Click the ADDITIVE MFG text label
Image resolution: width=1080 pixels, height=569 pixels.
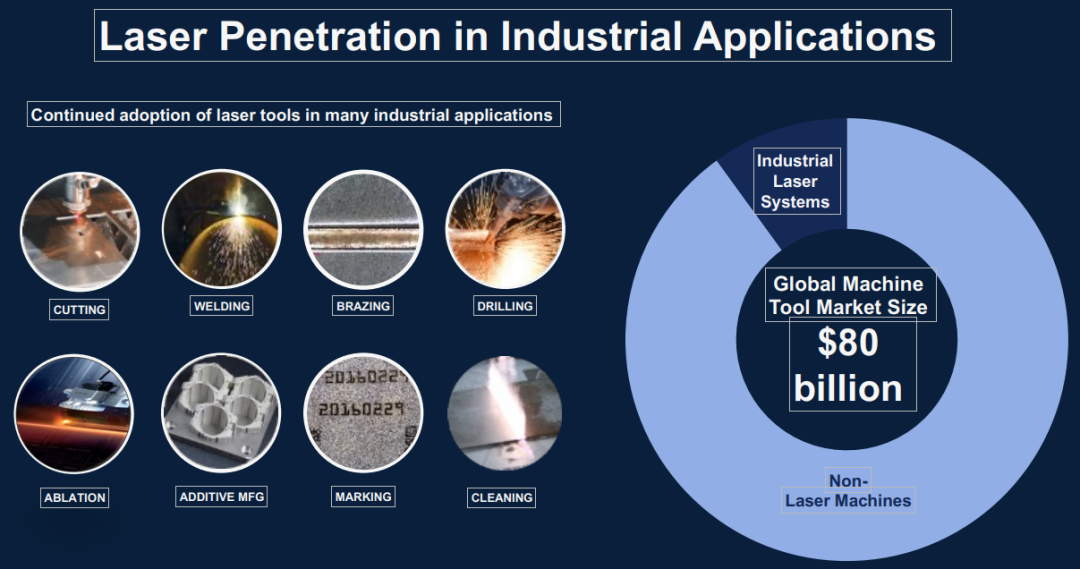[222, 496]
